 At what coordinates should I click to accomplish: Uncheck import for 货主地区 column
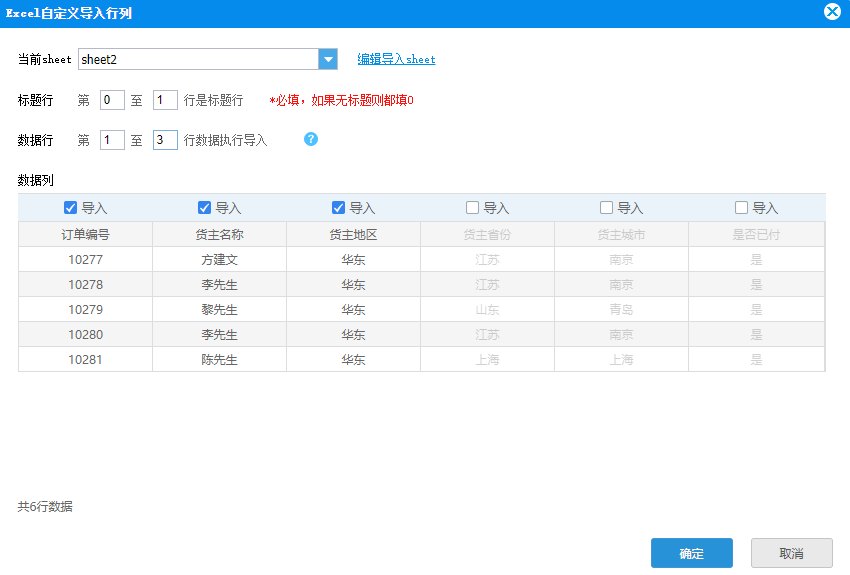pos(338,208)
